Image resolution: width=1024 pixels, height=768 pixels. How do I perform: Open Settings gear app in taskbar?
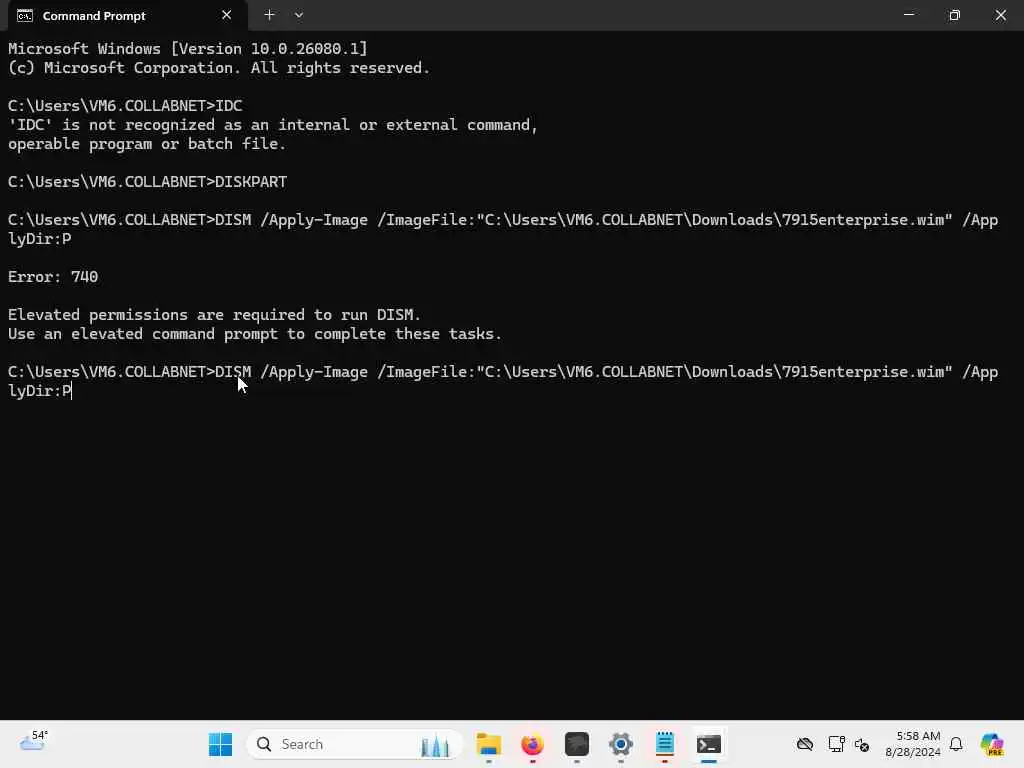620,744
